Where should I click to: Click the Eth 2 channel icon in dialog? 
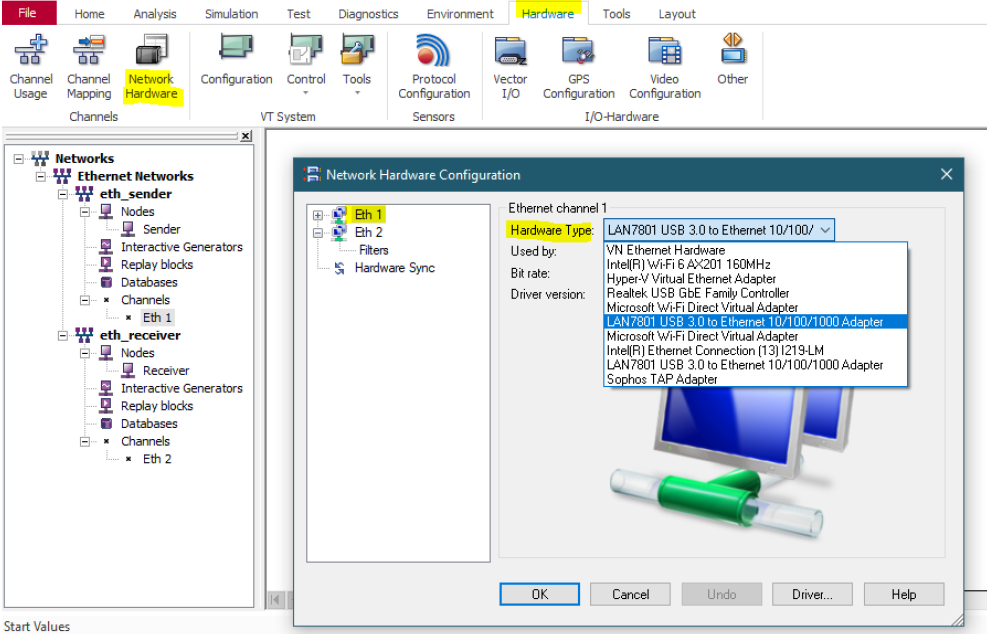pos(339,232)
